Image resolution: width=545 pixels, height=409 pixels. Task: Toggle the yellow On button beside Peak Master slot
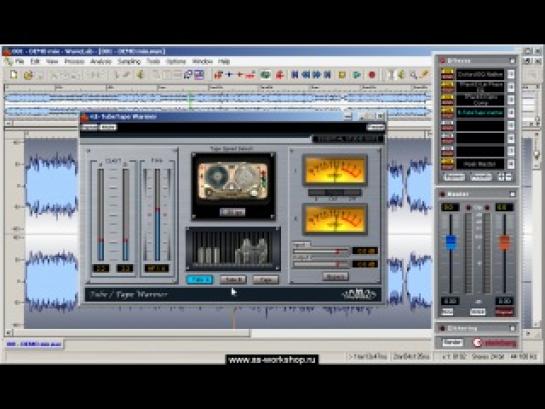(447, 161)
